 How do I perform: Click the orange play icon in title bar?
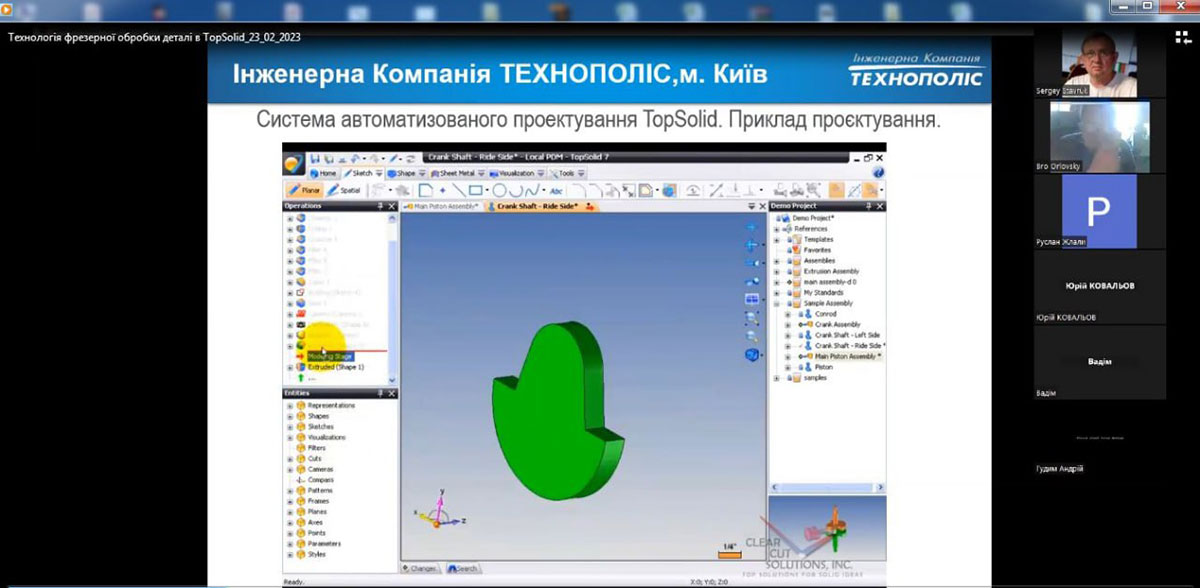(6, 11)
